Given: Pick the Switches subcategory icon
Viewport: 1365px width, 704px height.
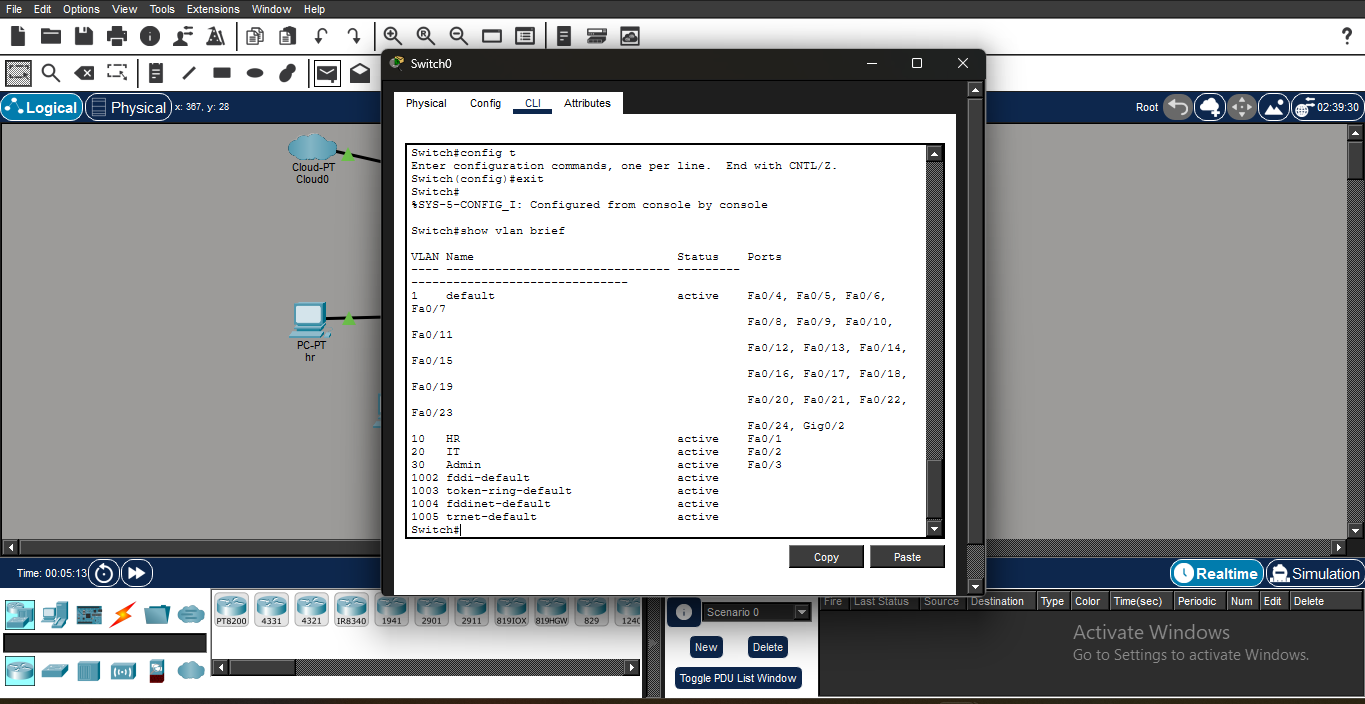Looking at the screenshot, I should (x=55, y=671).
